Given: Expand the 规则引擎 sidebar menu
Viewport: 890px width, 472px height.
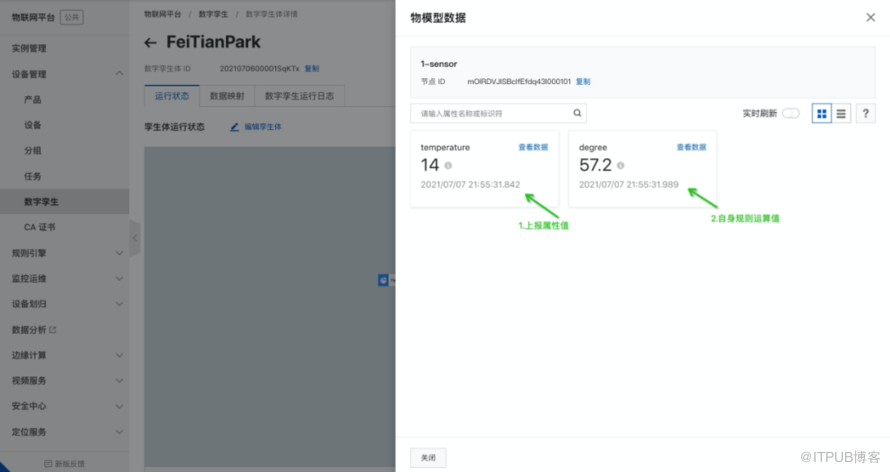Looking at the screenshot, I should (x=119, y=253).
